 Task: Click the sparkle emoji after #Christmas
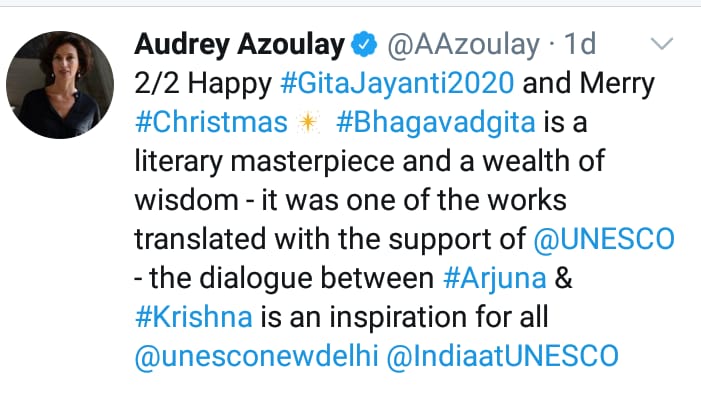click(x=308, y=122)
